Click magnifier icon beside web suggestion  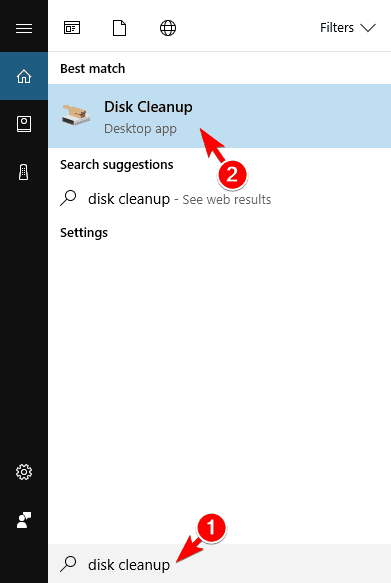click(x=68, y=198)
